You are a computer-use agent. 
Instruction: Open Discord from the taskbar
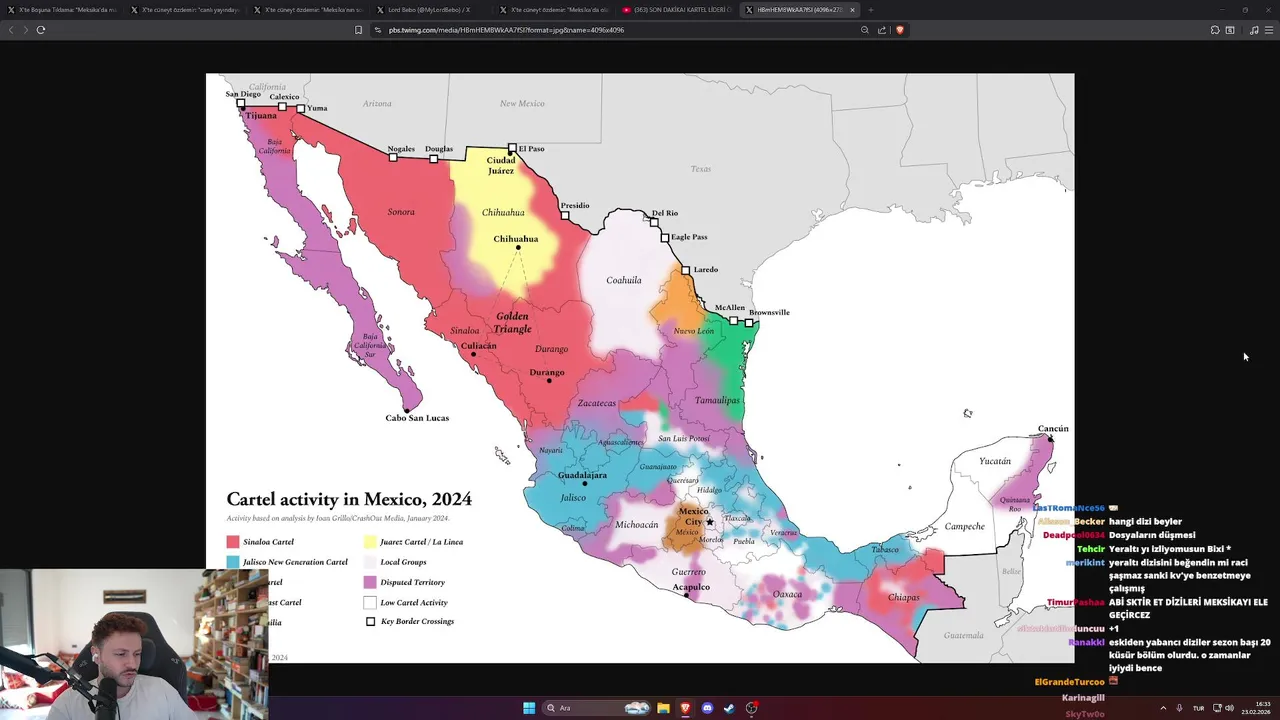(707, 708)
